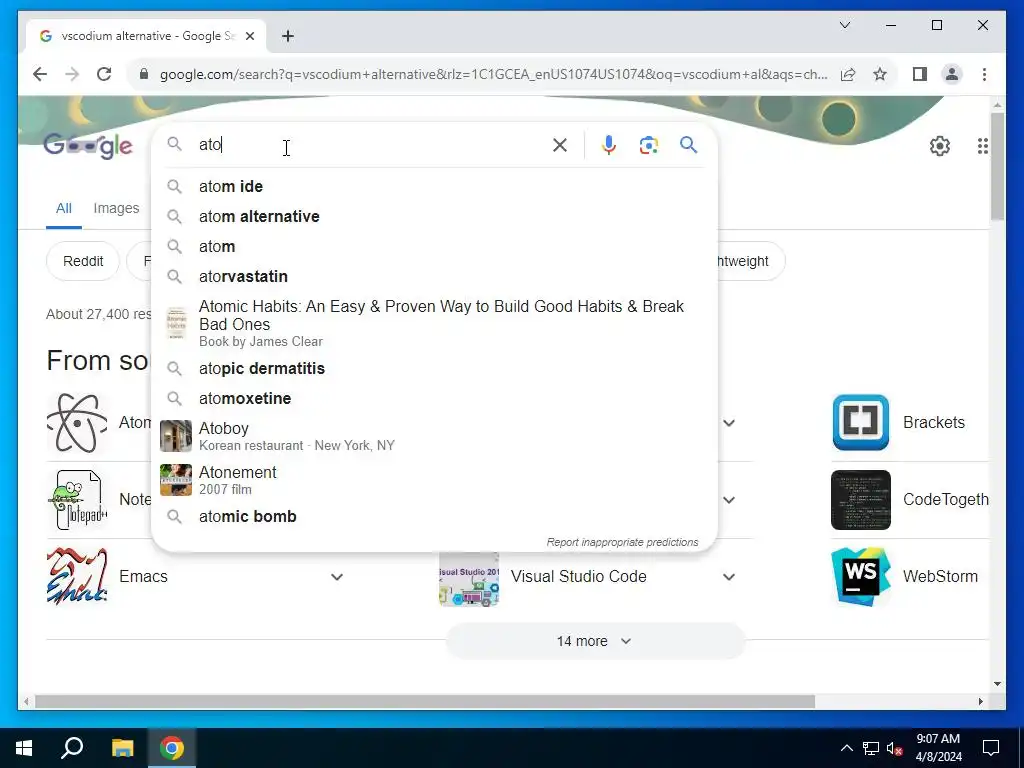The image size is (1024, 768).
Task: Select the Atoboy restaurant suggestion
Action: [434, 436]
